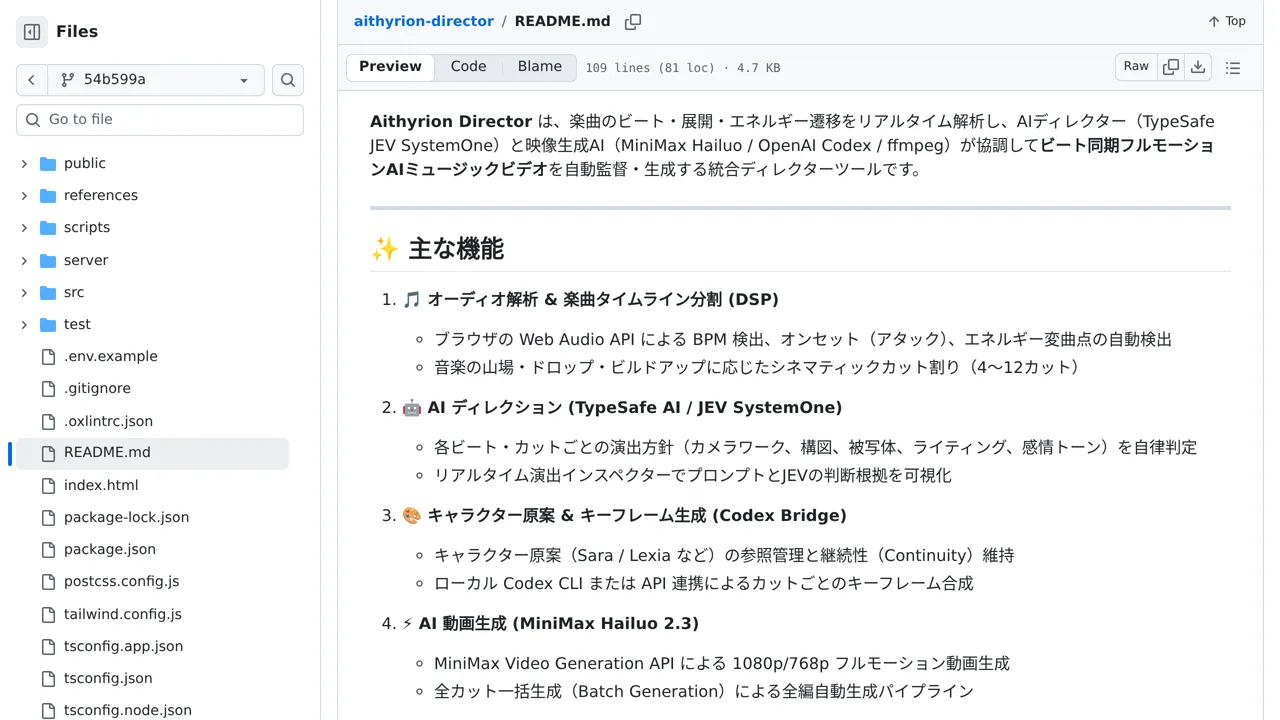Open the test folder
This screenshot has height=720, width=1280.
77,325
